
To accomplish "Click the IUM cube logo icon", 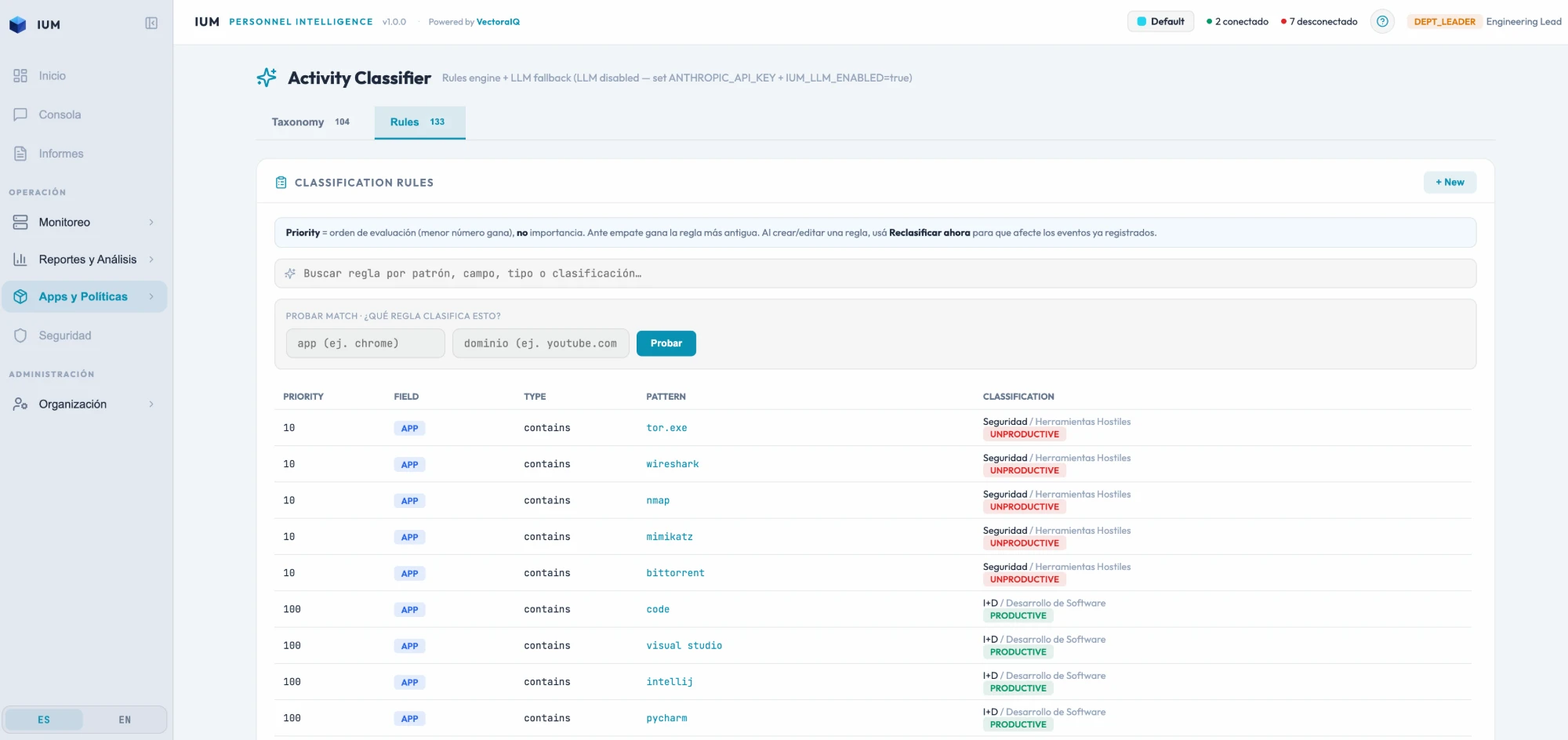I will 17,24.
